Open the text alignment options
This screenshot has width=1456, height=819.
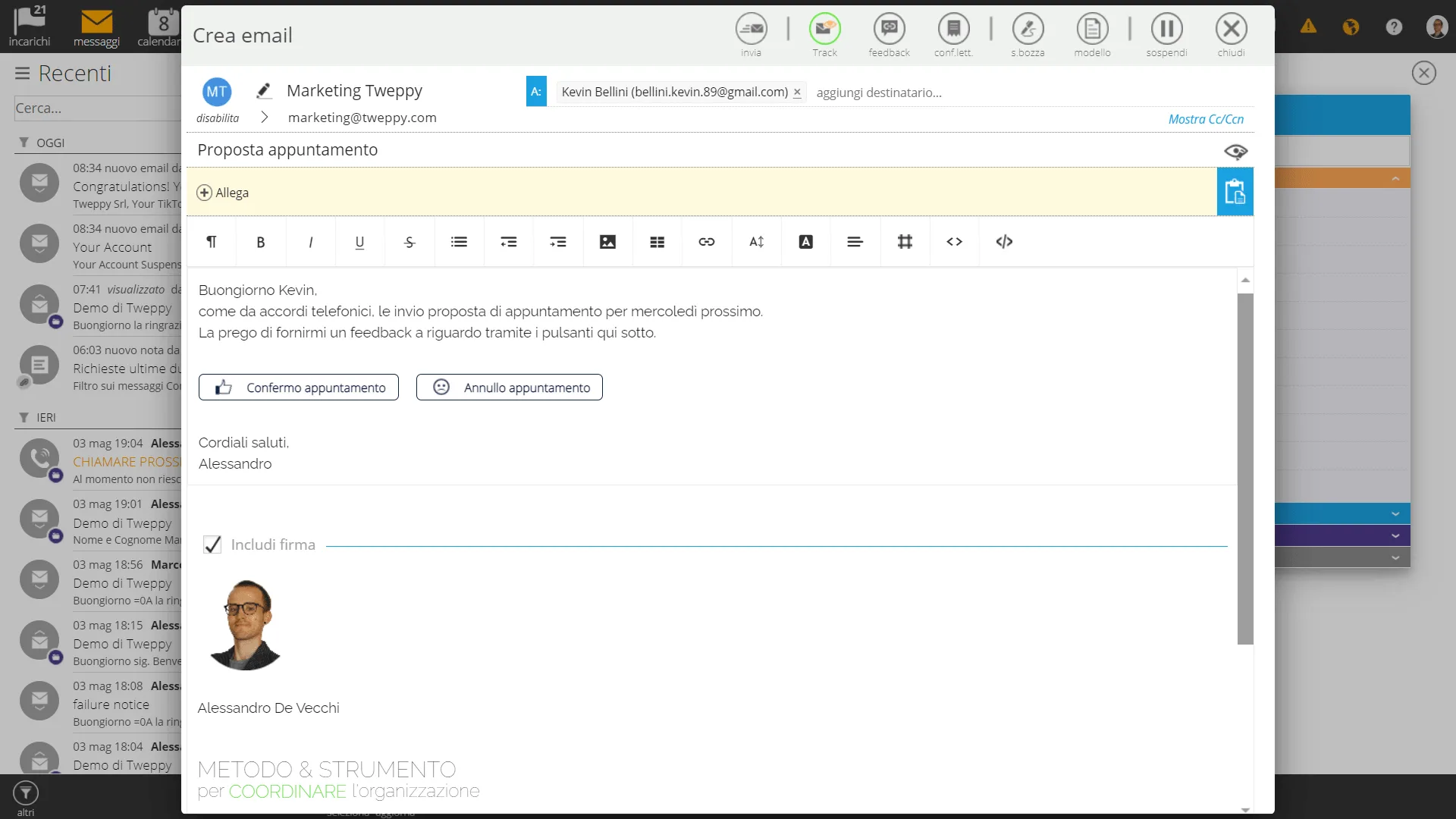855,242
